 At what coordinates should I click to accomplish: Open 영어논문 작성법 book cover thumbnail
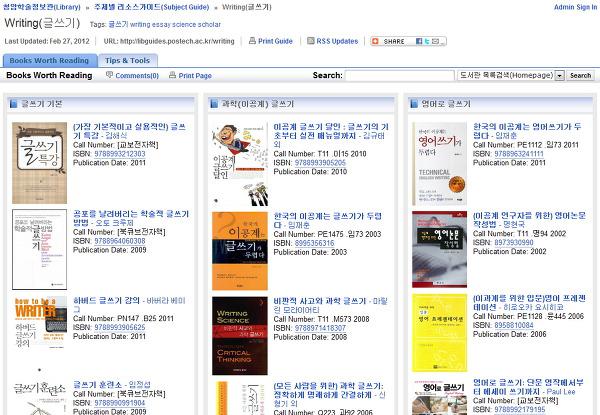[x=439, y=249]
